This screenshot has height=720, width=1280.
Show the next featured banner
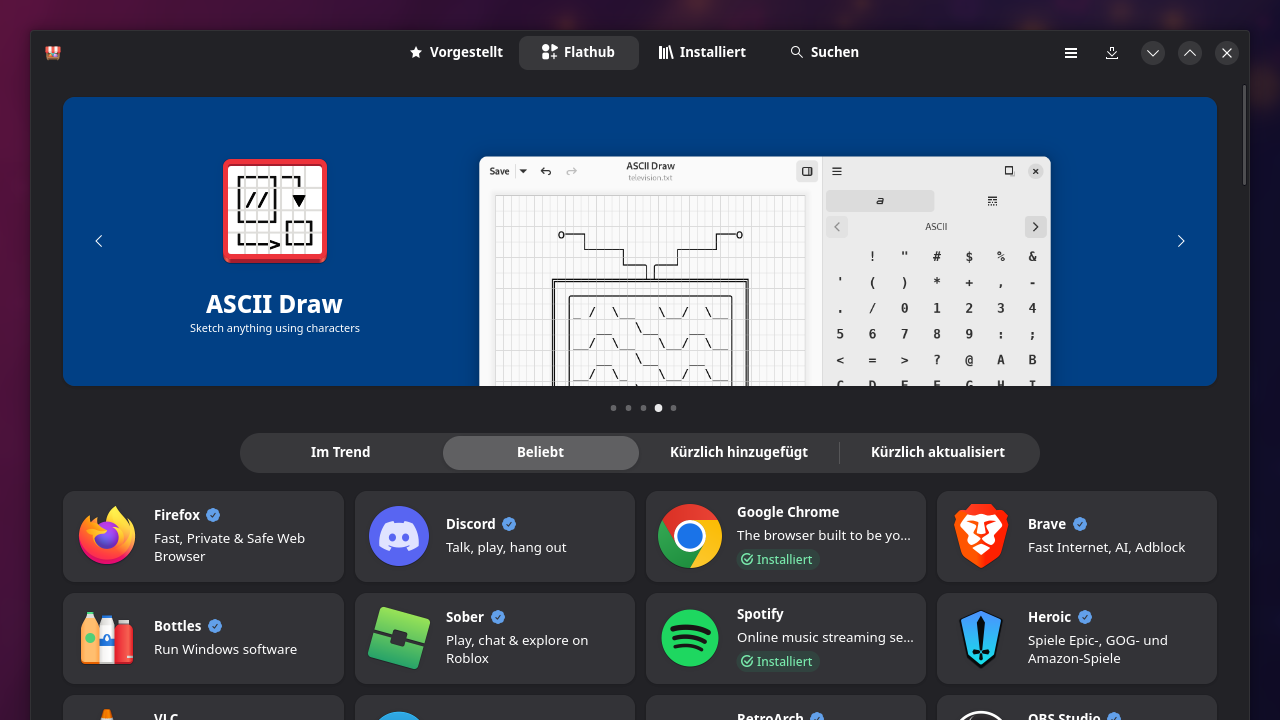click(x=1180, y=241)
